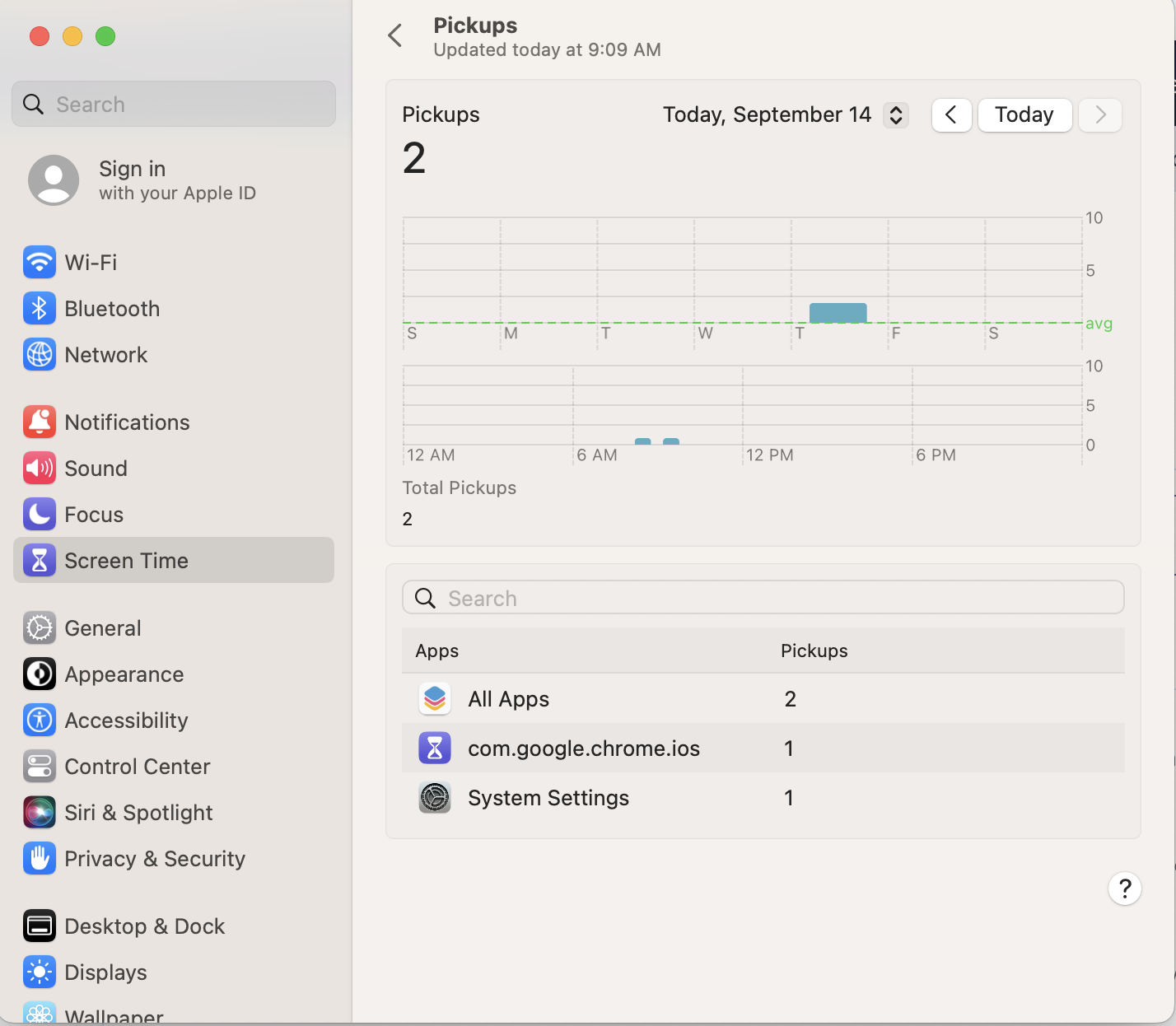Open Accessibility settings icon
The width and height of the screenshot is (1176, 1026).
point(40,721)
